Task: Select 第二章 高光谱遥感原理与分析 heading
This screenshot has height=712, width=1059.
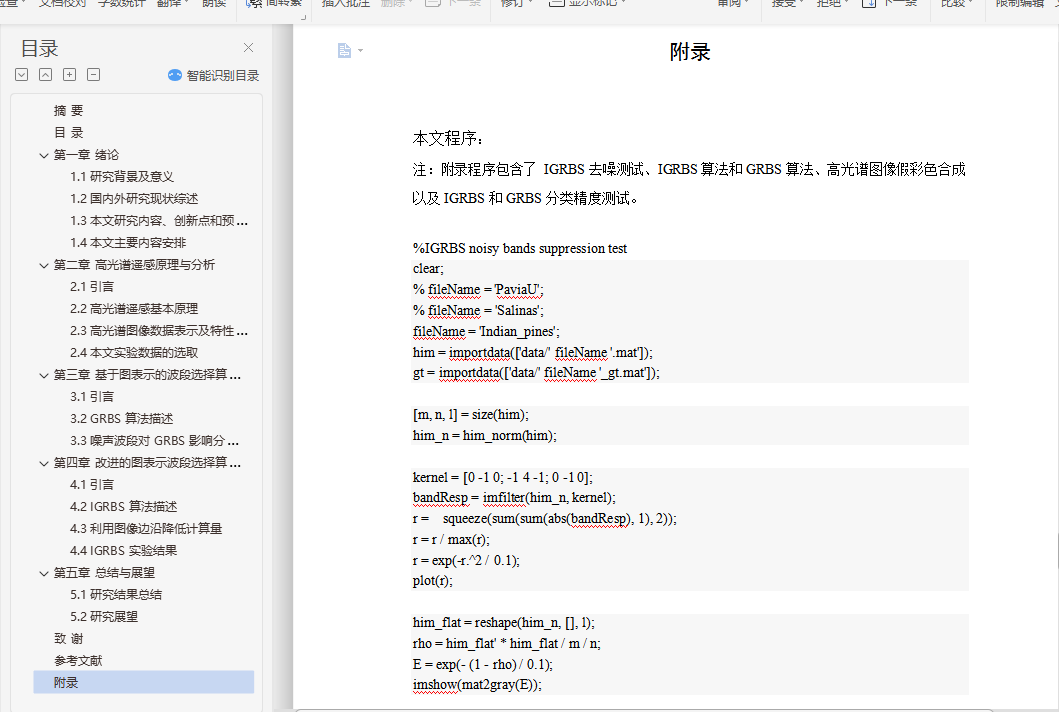Action: tap(134, 264)
